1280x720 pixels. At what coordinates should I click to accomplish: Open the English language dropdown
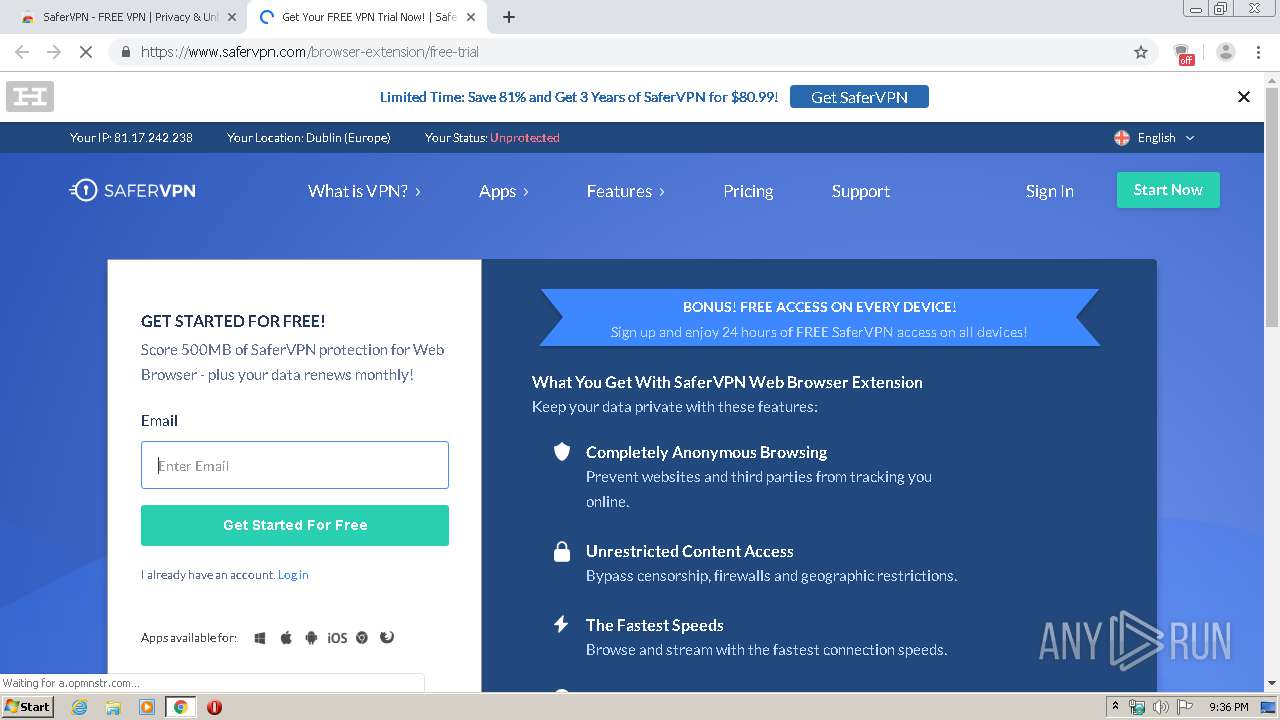(1166, 138)
